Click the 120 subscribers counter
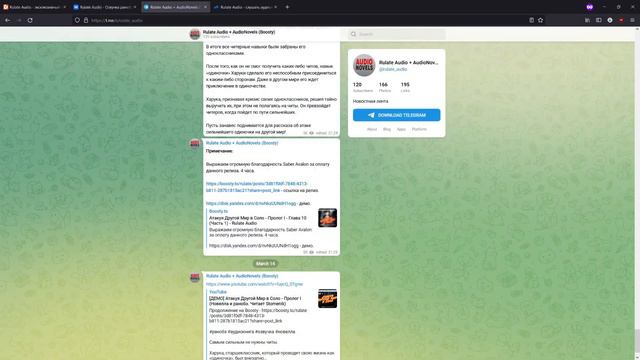The height and width of the screenshot is (360, 640). tap(362, 87)
